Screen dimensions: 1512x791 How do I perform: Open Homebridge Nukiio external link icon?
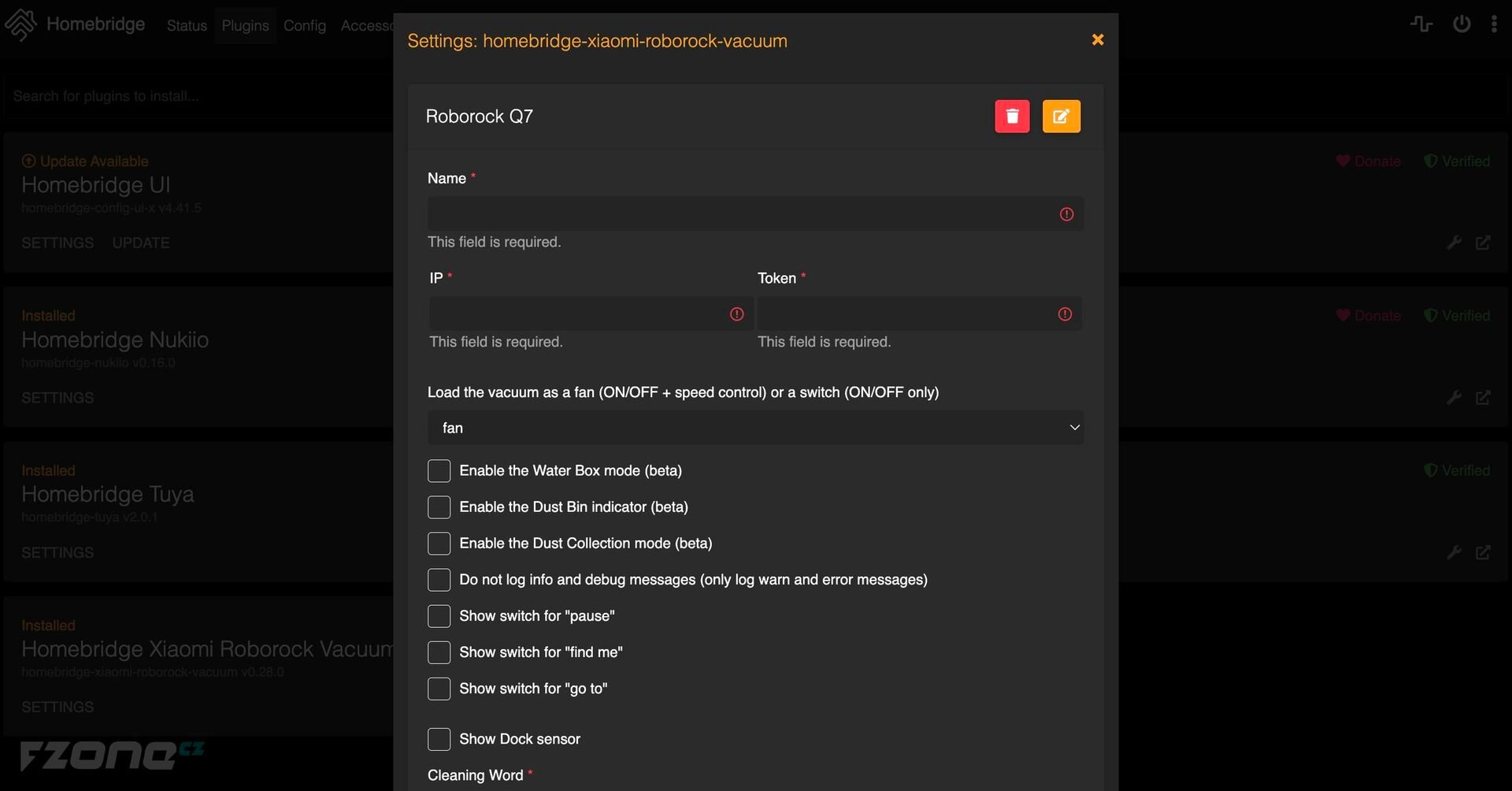(x=1483, y=398)
